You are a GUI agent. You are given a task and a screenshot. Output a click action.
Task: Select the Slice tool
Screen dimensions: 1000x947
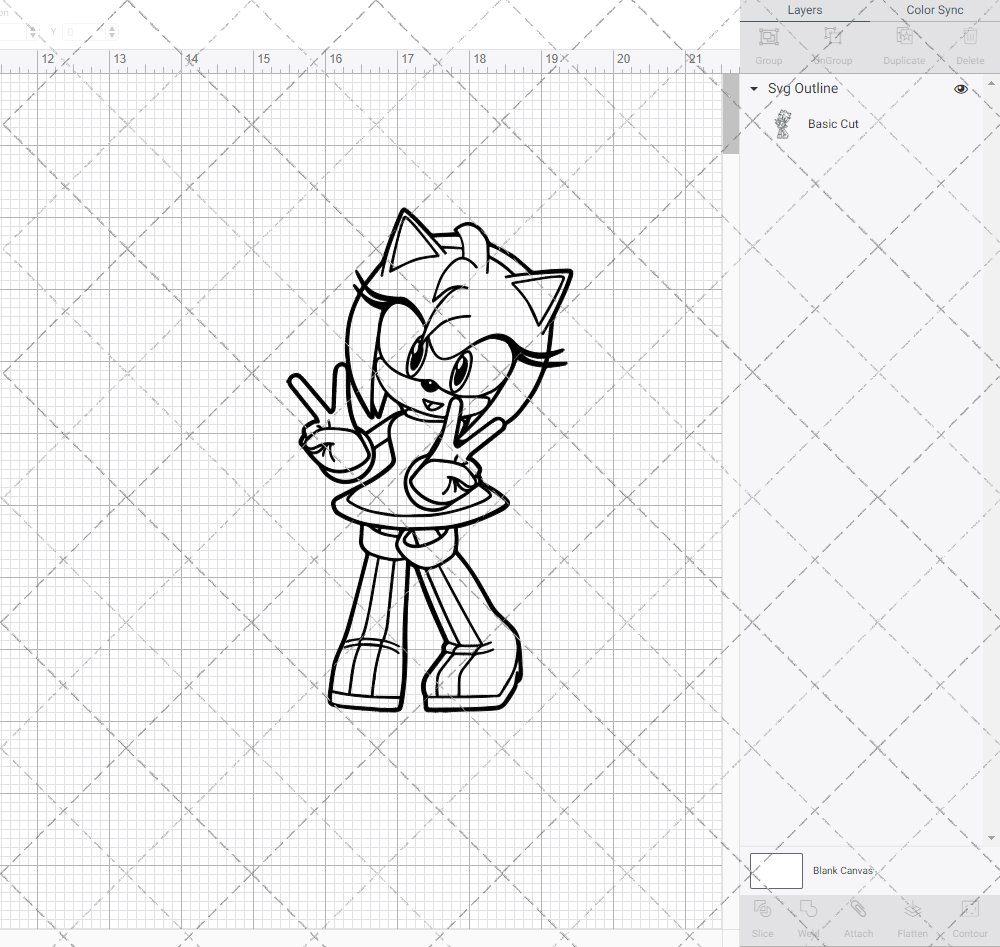(x=762, y=916)
